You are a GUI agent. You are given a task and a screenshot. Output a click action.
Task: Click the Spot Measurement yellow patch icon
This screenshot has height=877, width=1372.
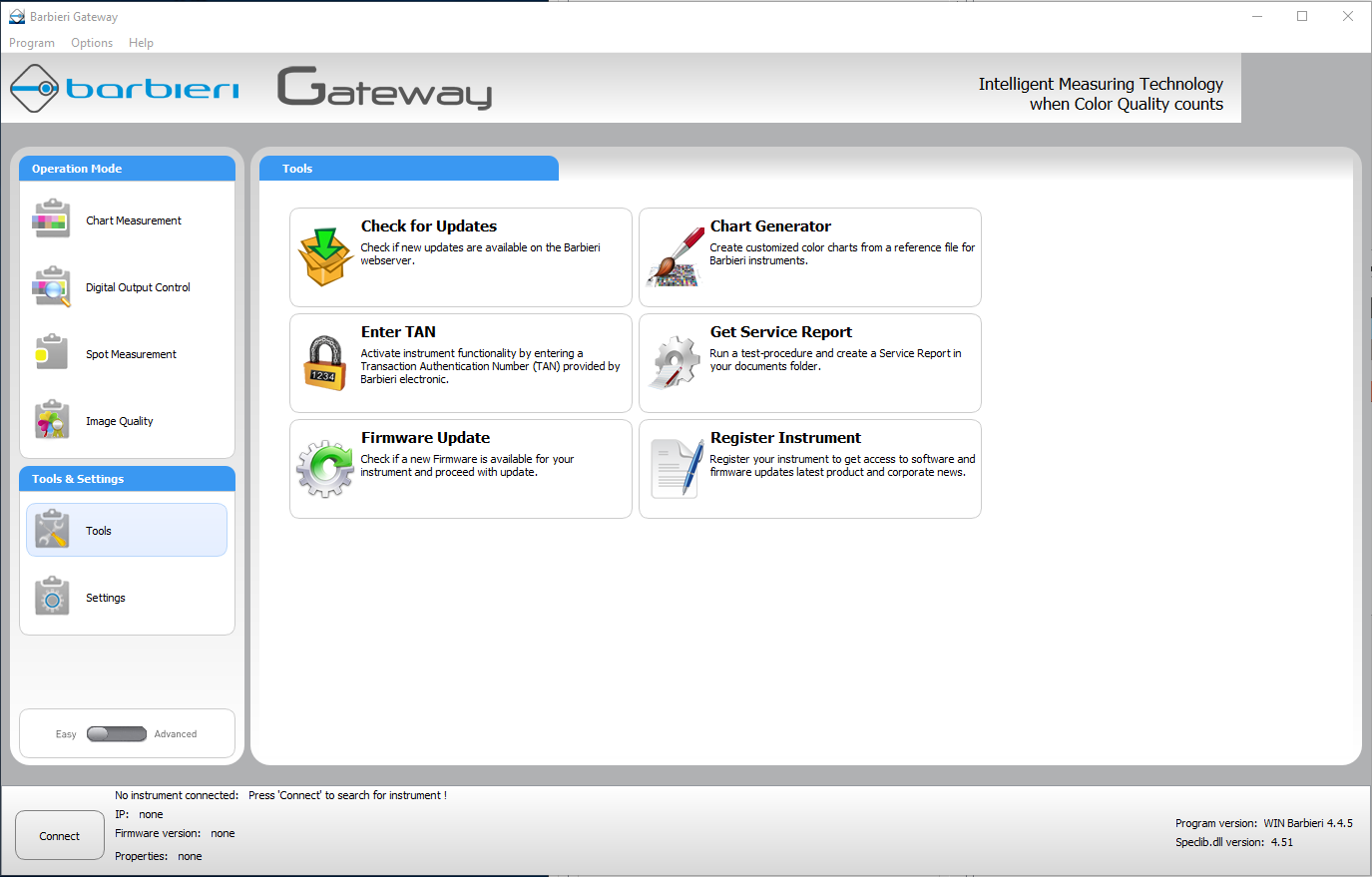coord(51,353)
